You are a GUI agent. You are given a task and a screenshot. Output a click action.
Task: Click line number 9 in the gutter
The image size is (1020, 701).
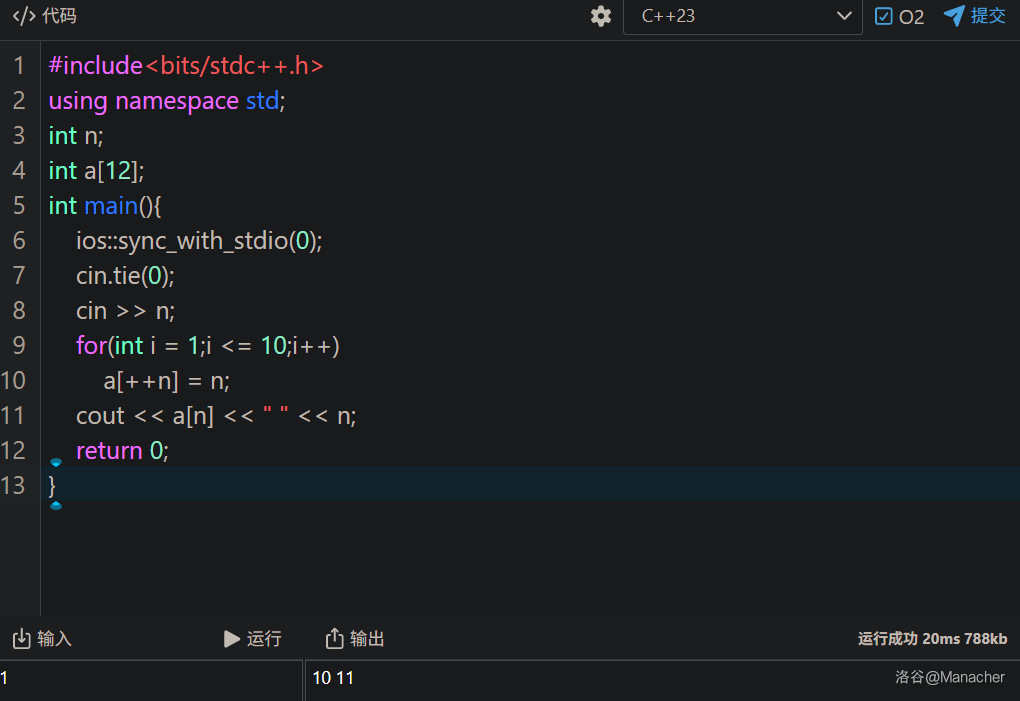(x=19, y=346)
